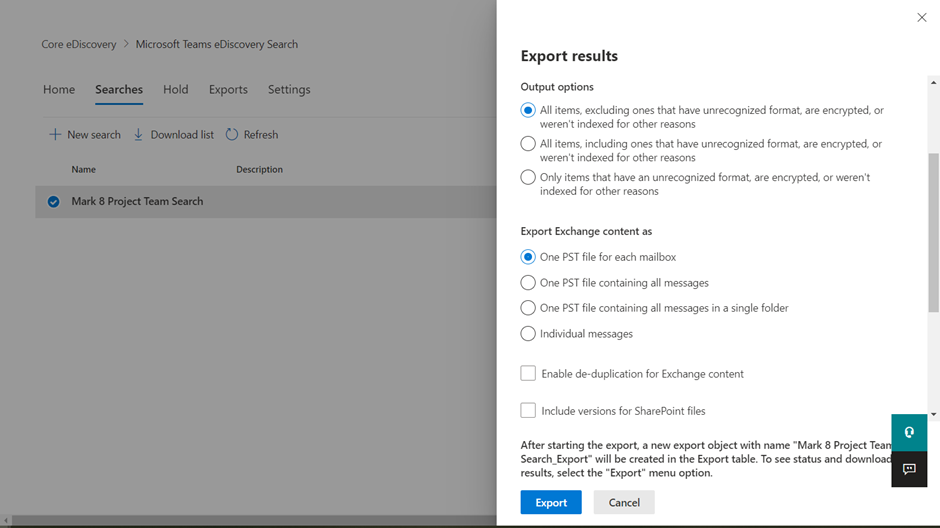Select the Mark 8 Project Team Search row

[x=266, y=201]
